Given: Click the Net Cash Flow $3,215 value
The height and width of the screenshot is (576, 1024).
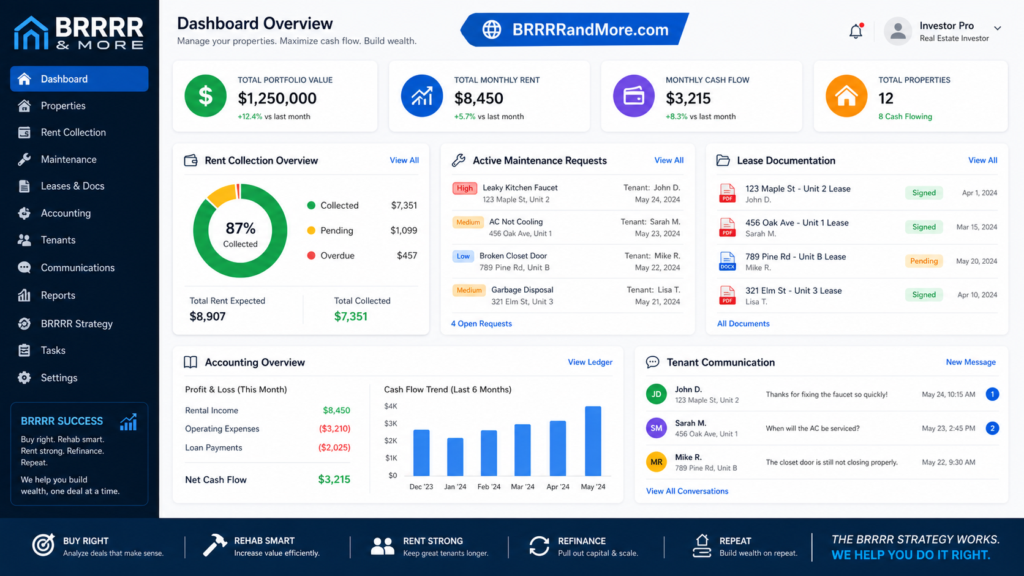Looking at the screenshot, I should (334, 479).
